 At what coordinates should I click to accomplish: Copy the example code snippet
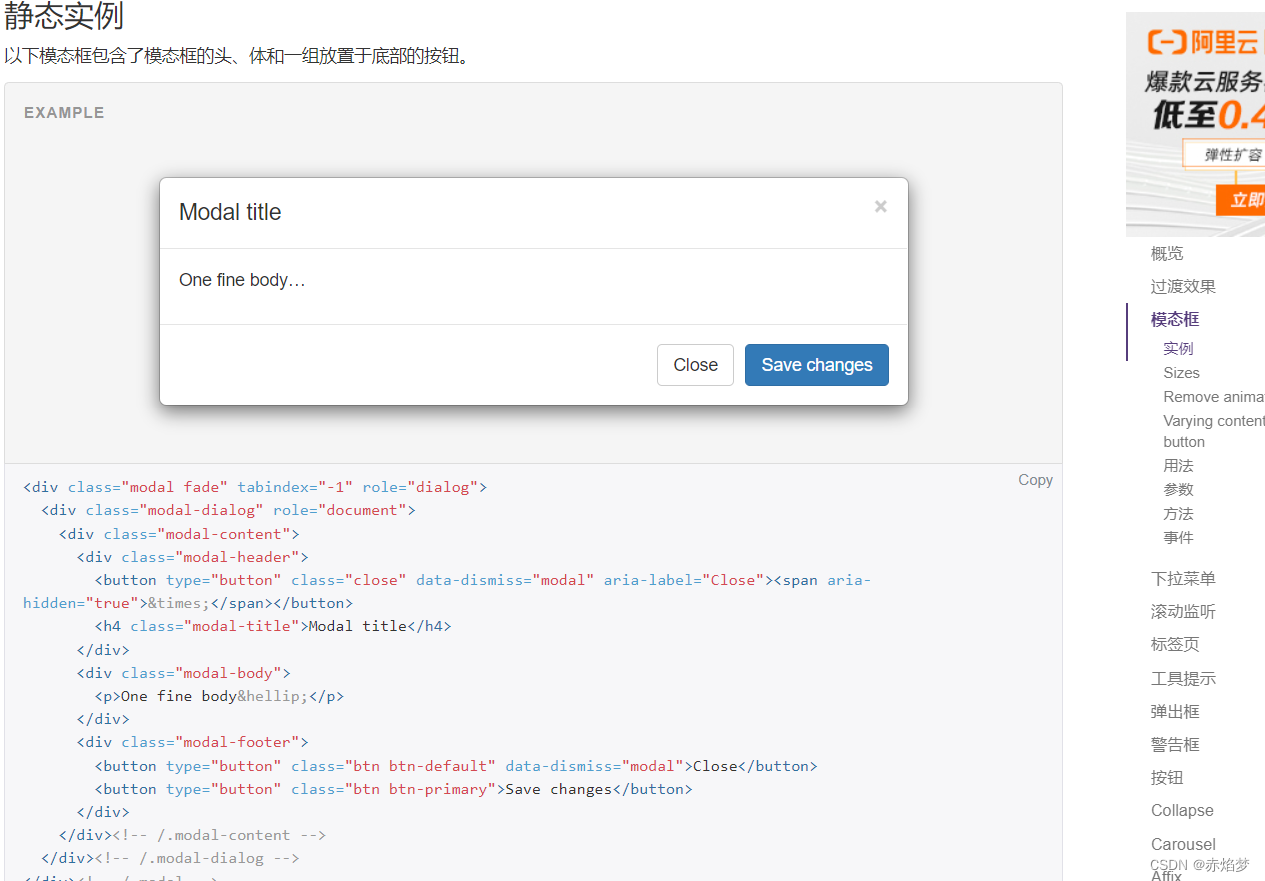tap(1035, 480)
